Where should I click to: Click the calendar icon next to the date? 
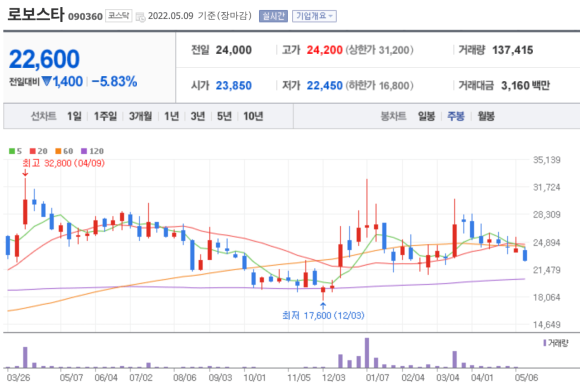click(141, 17)
